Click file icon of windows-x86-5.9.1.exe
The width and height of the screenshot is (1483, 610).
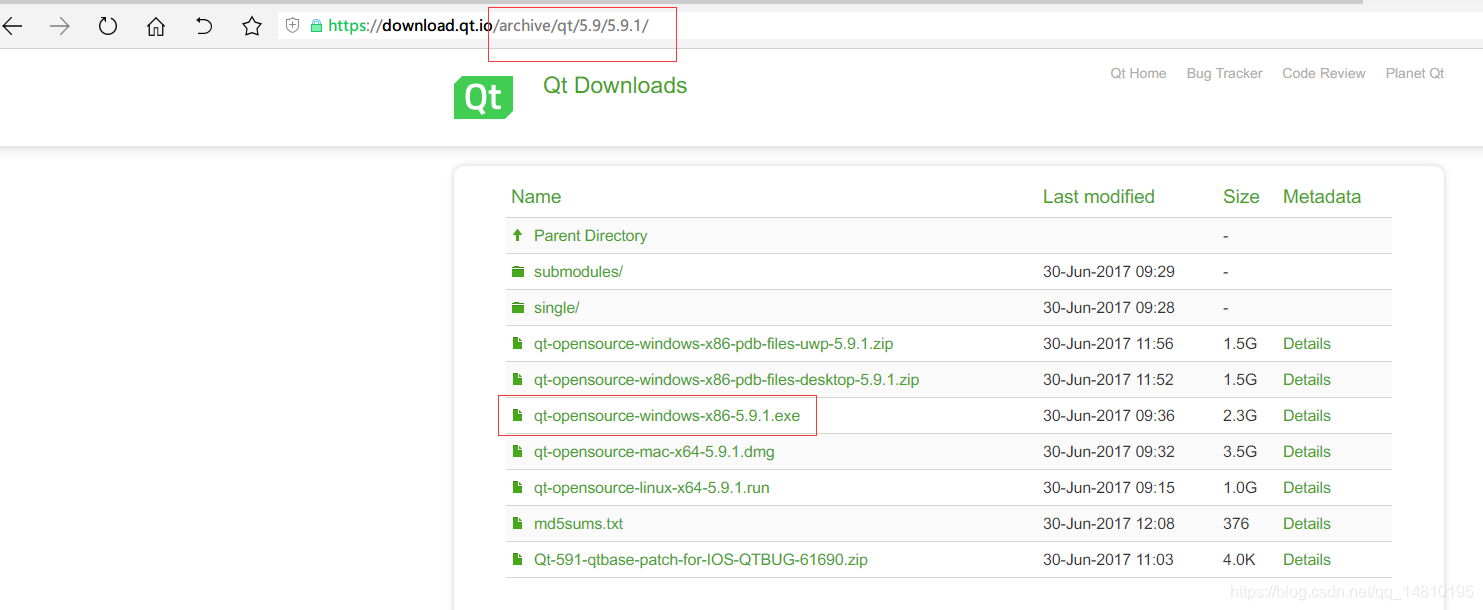tap(517, 416)
